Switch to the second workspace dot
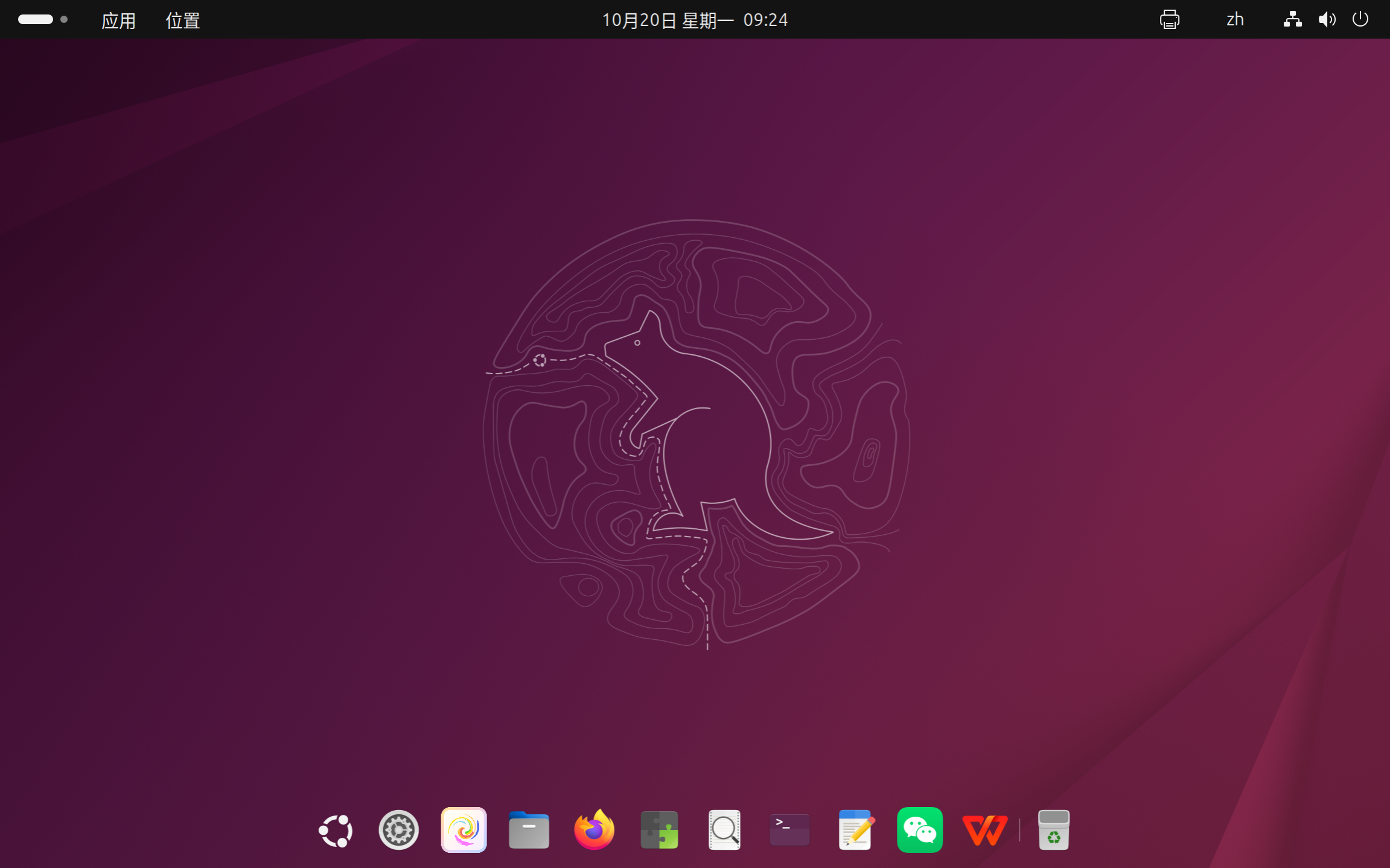 tap(64, 19)
